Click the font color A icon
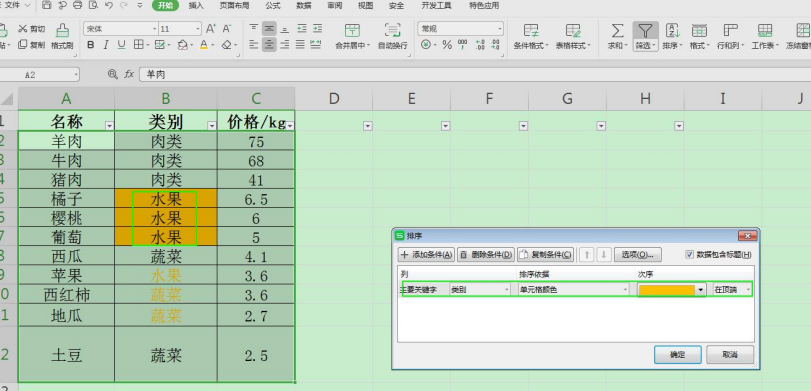 pos(204,45)
